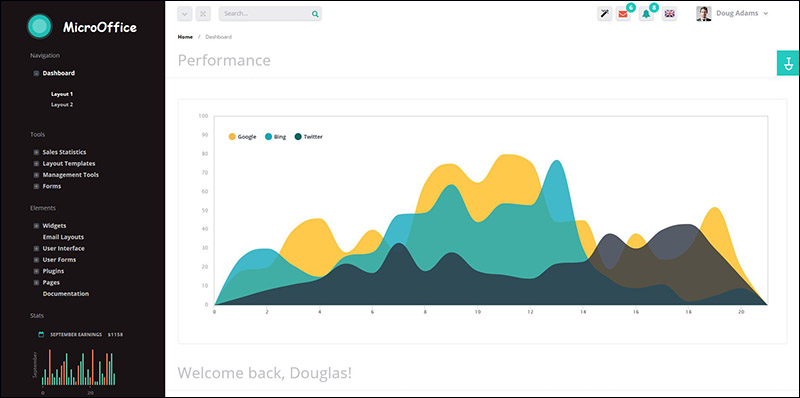
Task: Select Layout 2 submenu item
Action: tap(62, 105)
